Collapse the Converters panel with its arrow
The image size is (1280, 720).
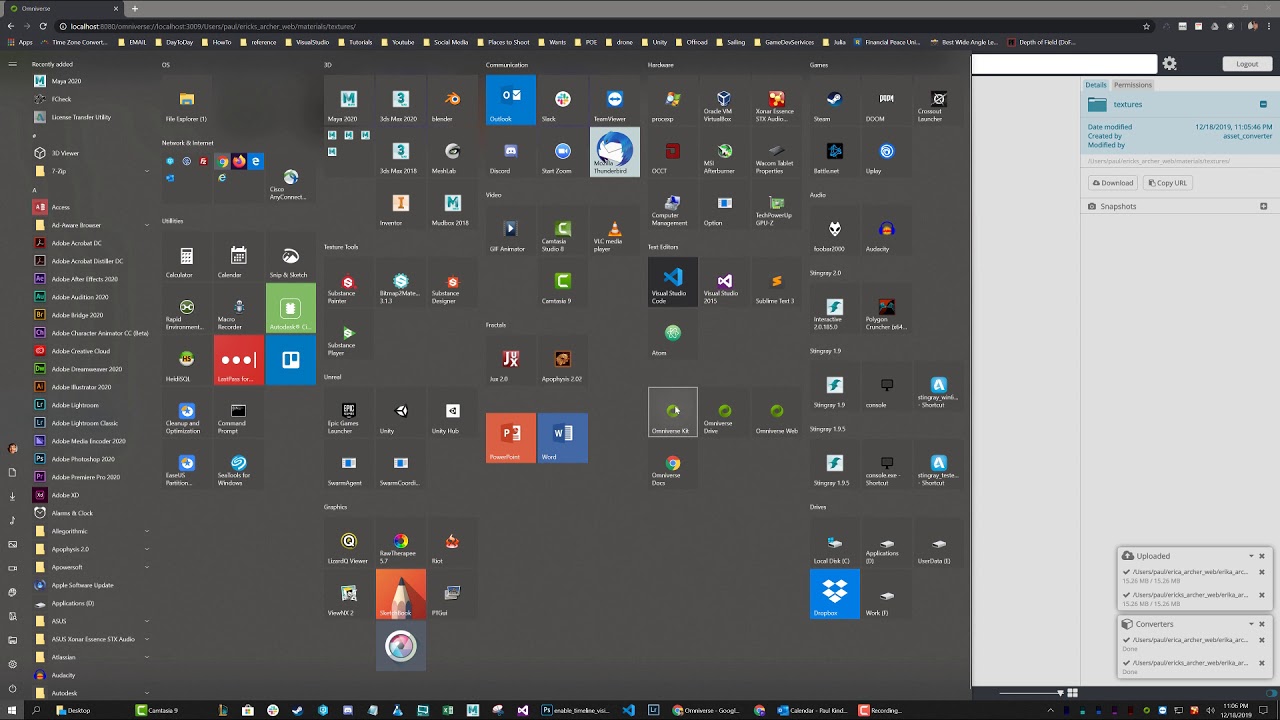pyautogui.click(x=1250, y=624)
